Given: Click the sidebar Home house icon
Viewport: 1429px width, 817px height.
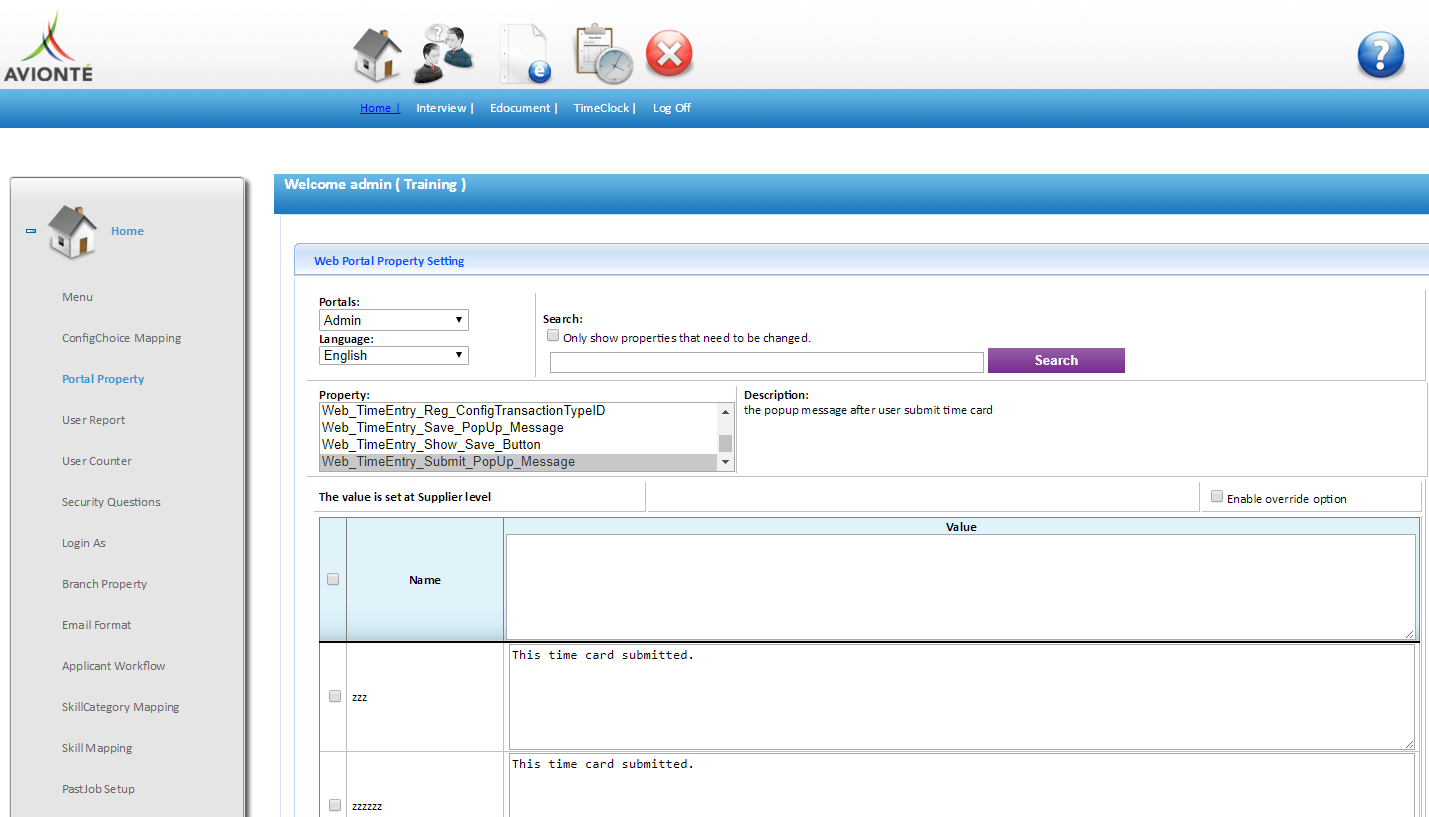Looking at the screenshot, I should 73,232.
